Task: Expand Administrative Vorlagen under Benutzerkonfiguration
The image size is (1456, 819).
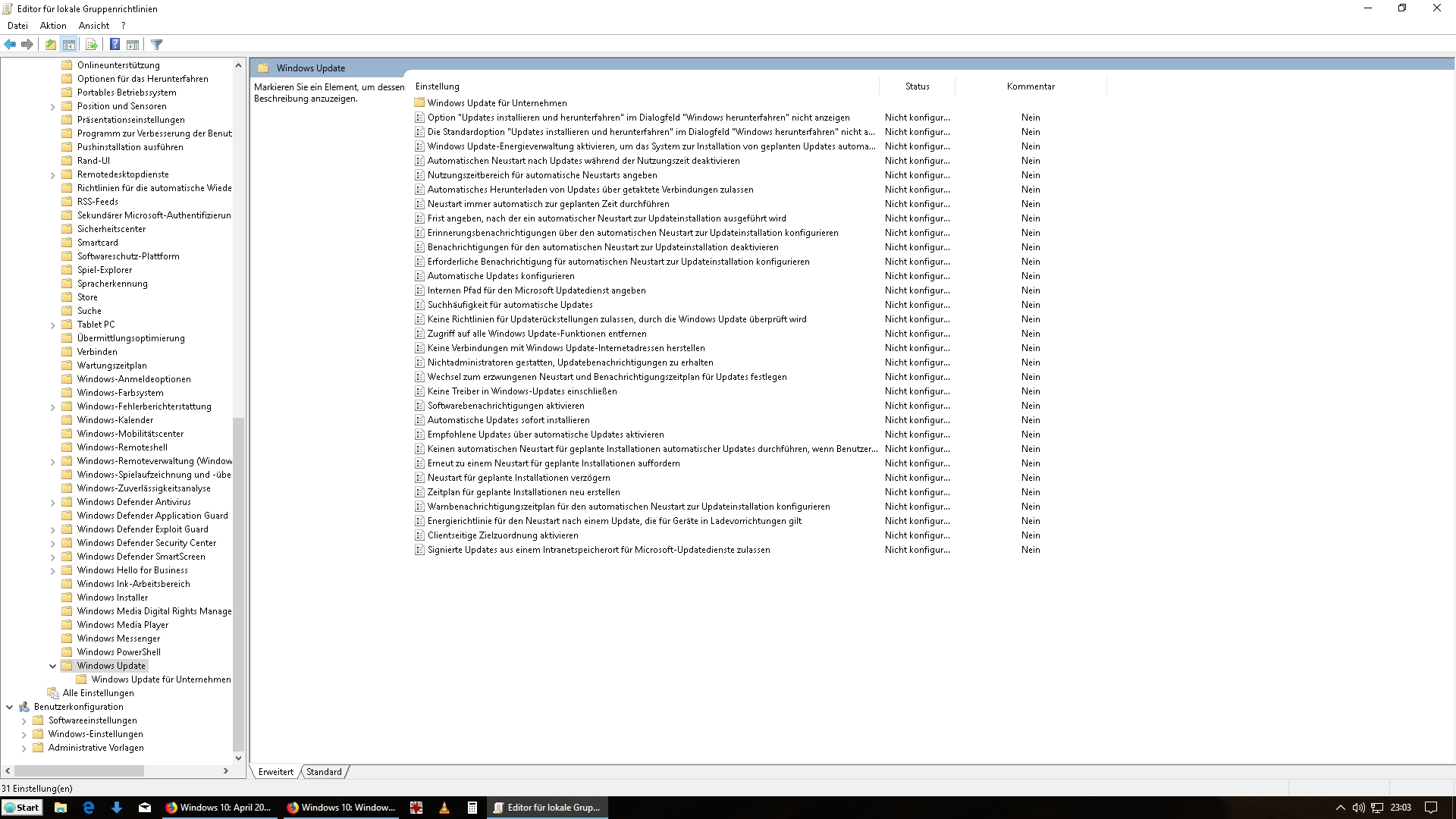Action: 24,748
